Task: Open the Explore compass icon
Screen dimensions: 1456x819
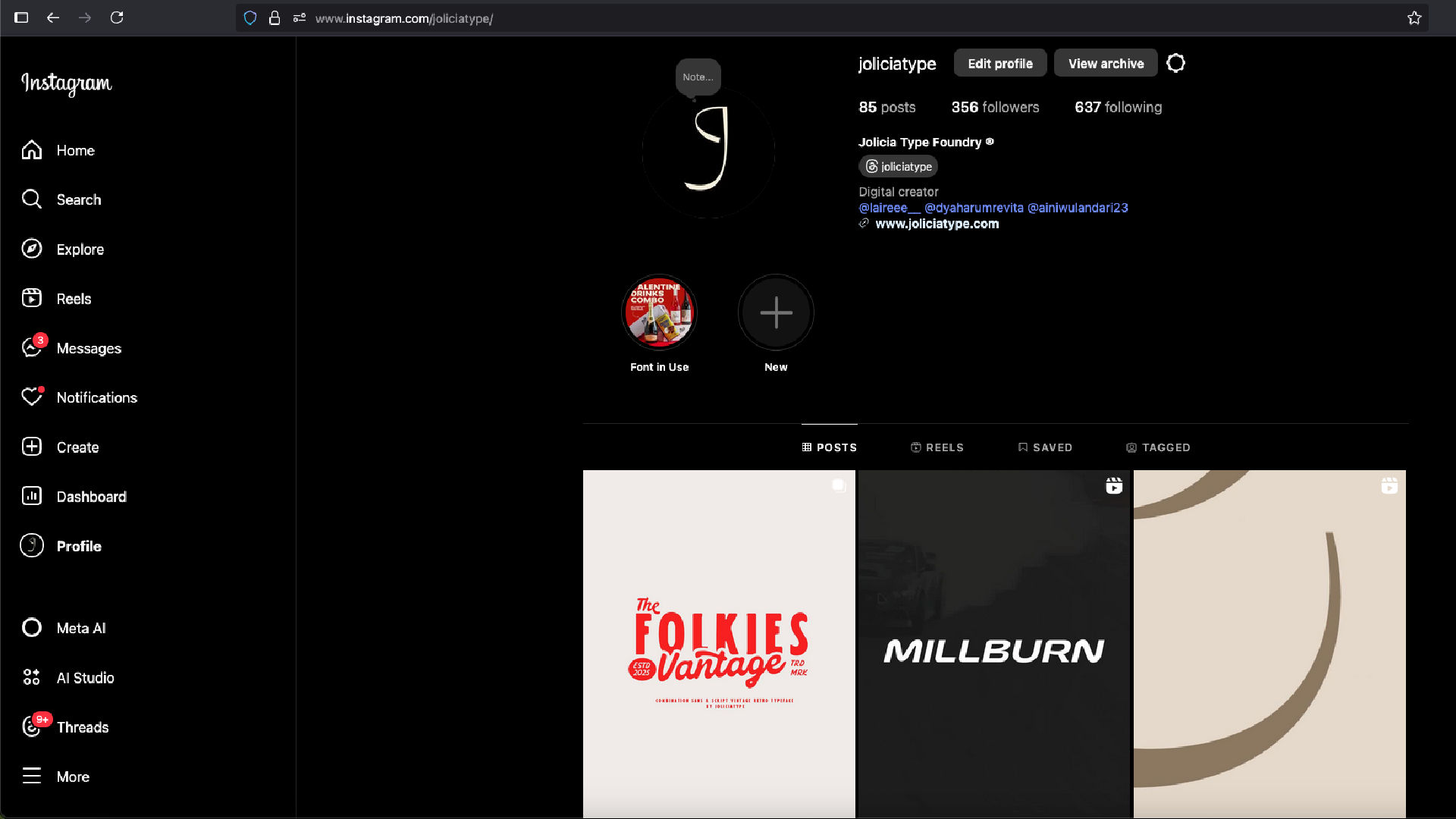Action: coord(32,249)
